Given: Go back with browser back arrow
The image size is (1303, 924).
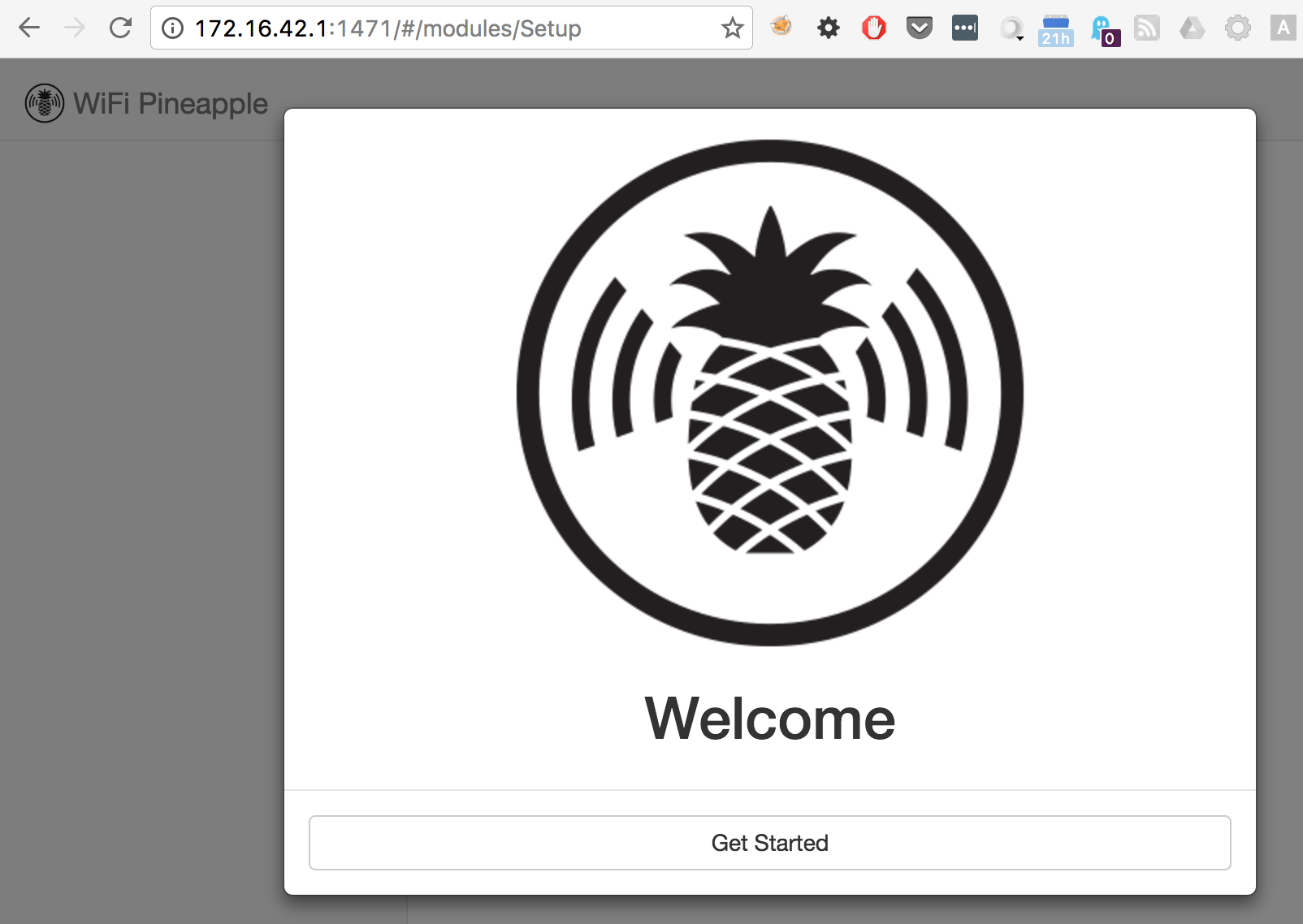Looking at the screenshot, I should (29, 28).
